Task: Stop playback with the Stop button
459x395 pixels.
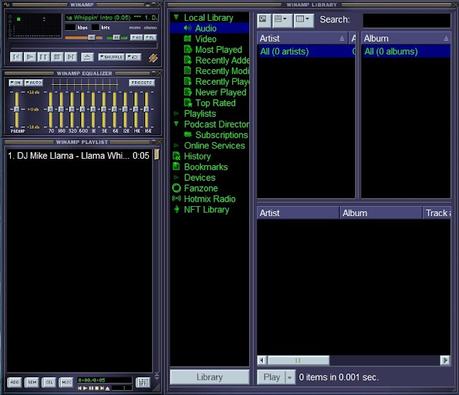Action: point(57,57)
